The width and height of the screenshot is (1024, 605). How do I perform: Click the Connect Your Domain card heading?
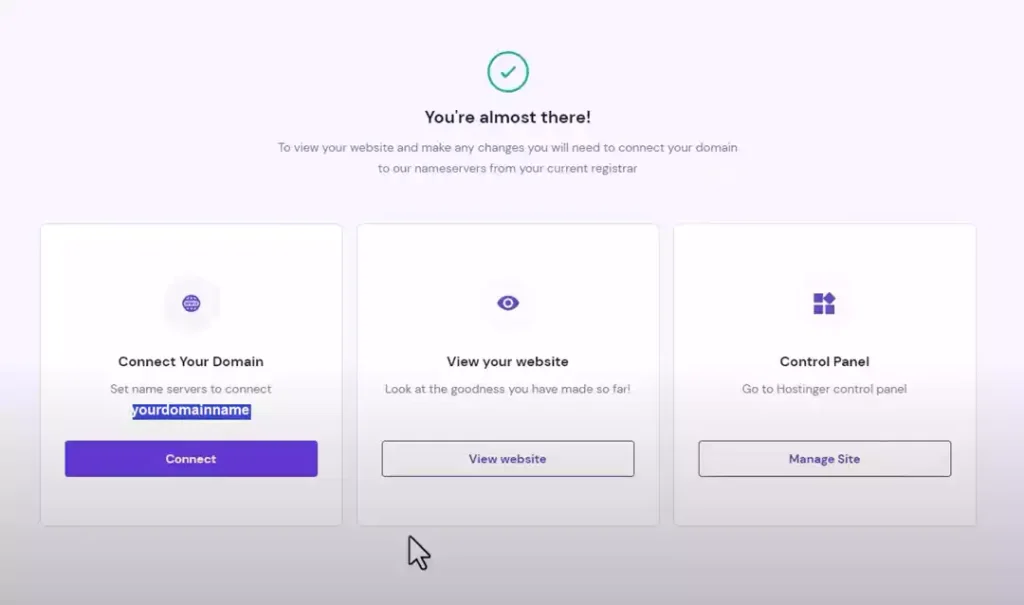[x=190, y=361]
